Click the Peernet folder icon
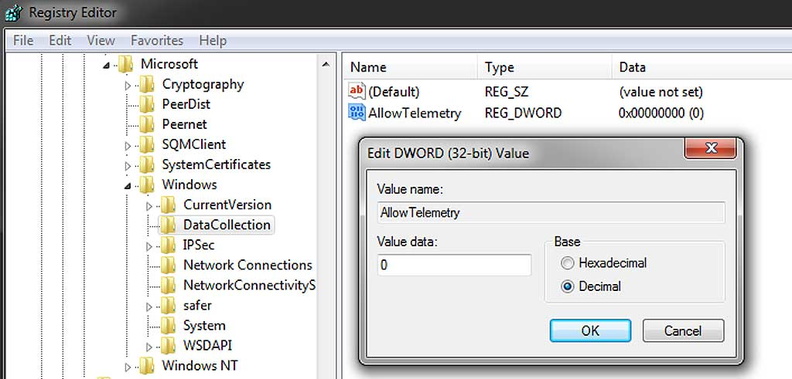Viewport: 792px width, 379px height. pyautogui.click(x=146, y=124)
